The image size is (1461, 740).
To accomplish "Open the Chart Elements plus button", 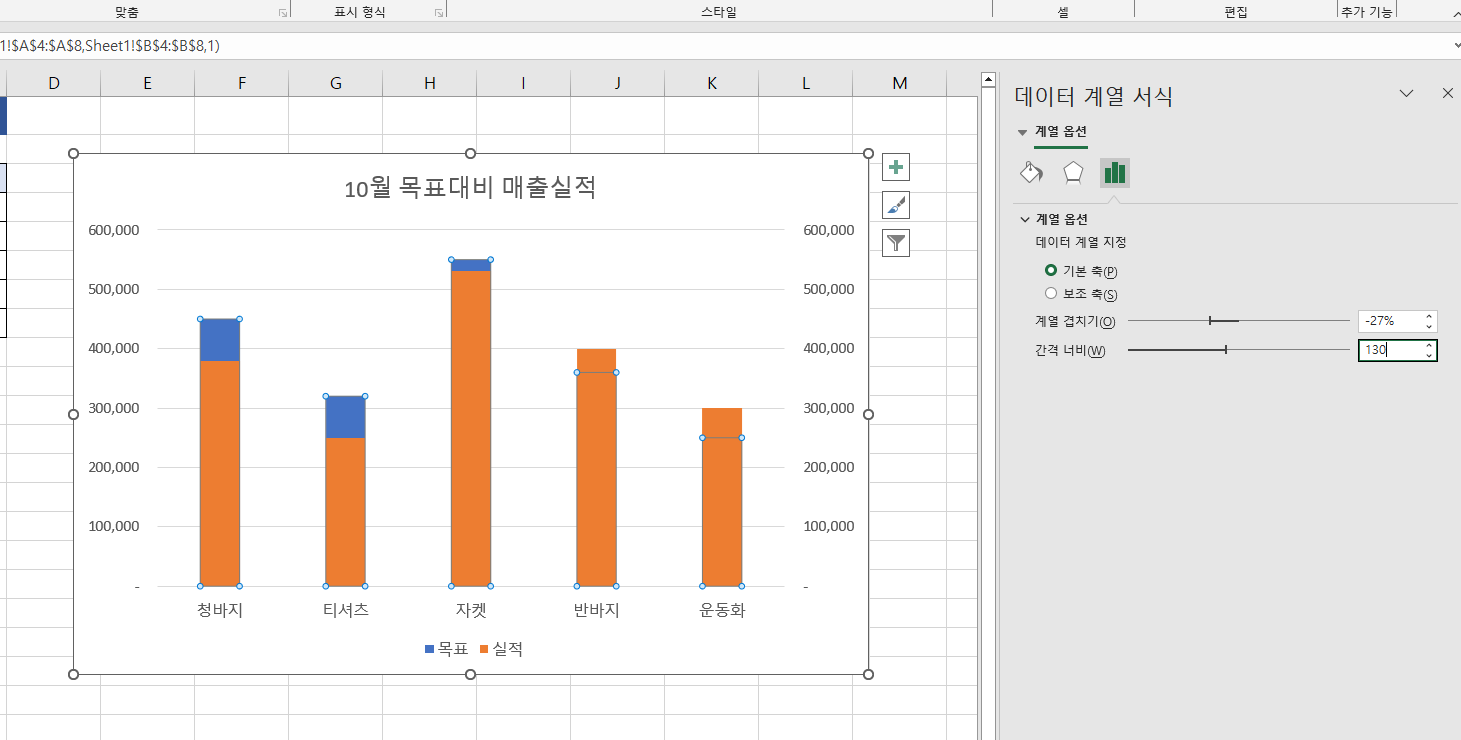I will (x=896, y=168).
